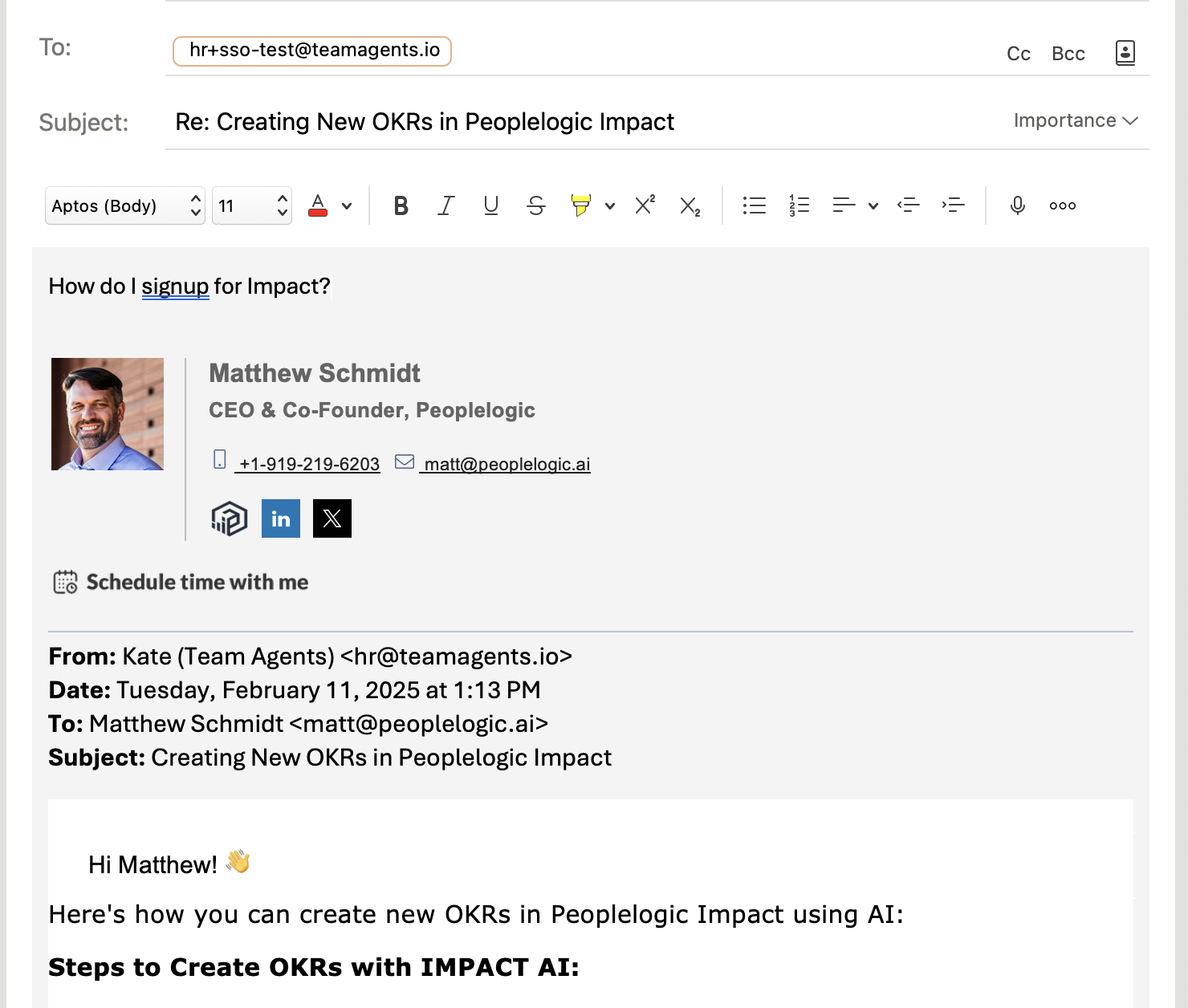This screenshot has width=1188, height=1008.
Task: Insert a bulleted list
Action: click(x=755, y=206)
